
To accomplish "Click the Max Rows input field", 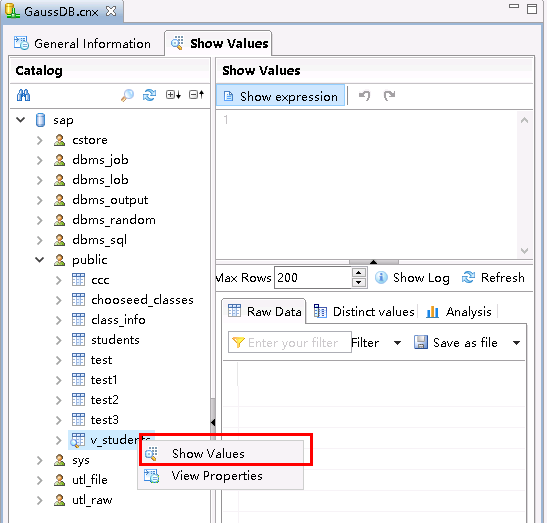I will tap(313, 278).
